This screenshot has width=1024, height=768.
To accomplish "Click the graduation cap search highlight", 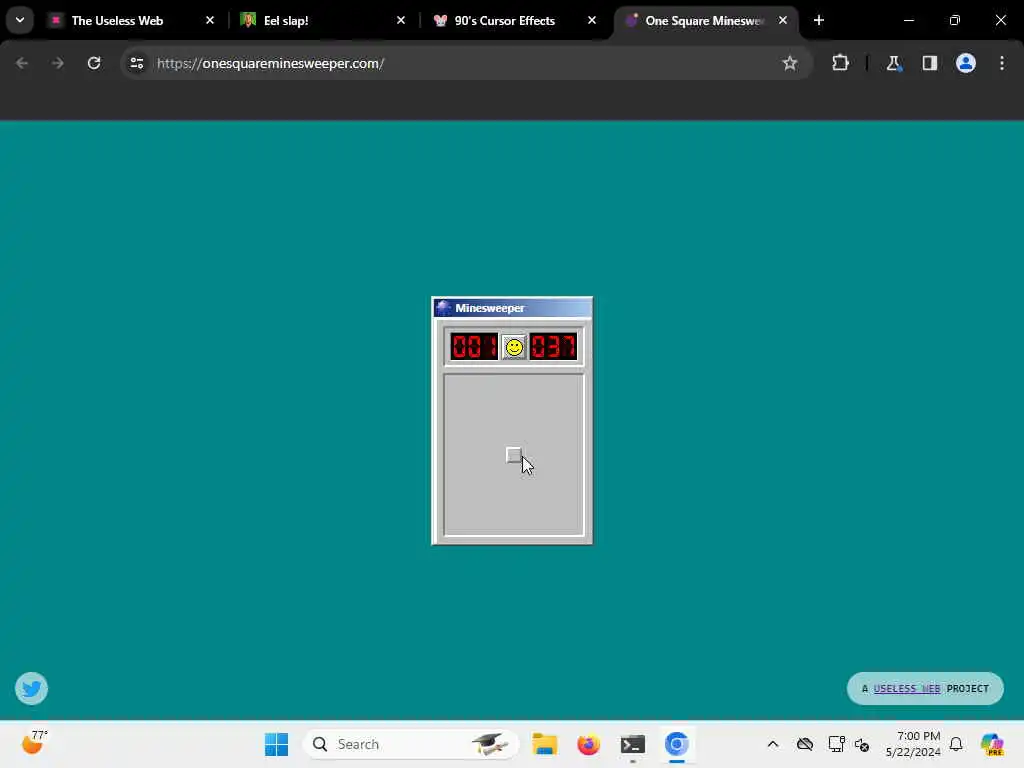I will coord(490,743).
